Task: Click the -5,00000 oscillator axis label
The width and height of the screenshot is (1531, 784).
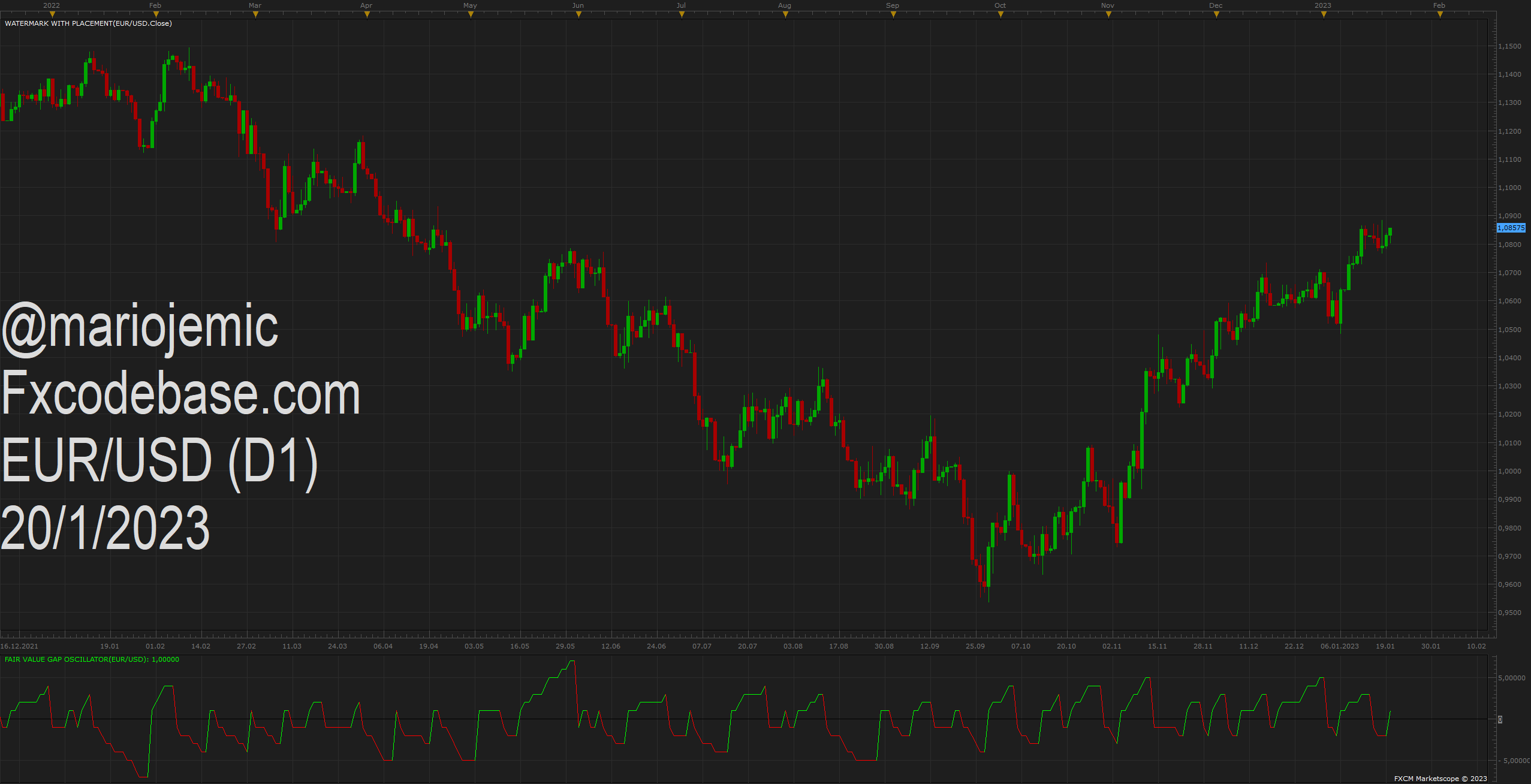Action: [x=1515, y=761]
